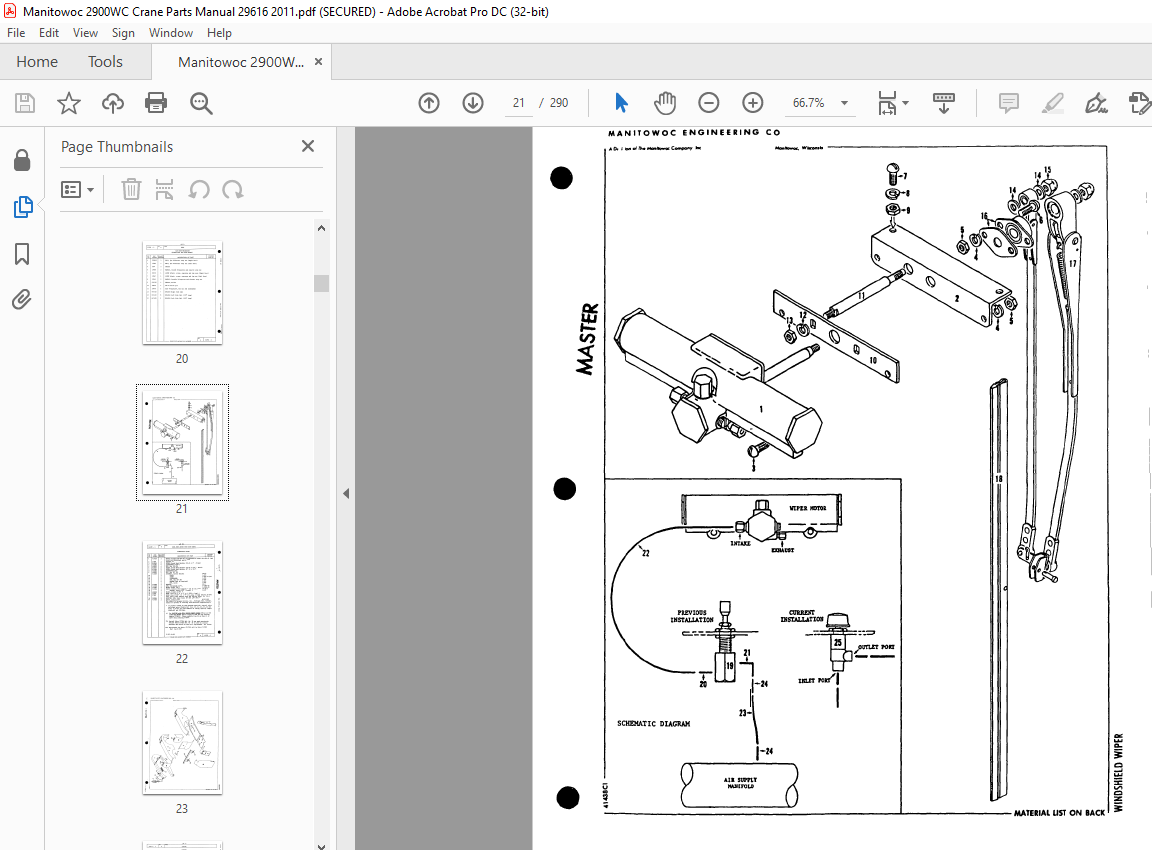View the security lock settings
1152x850 pixels.
[x=22, y=160]
